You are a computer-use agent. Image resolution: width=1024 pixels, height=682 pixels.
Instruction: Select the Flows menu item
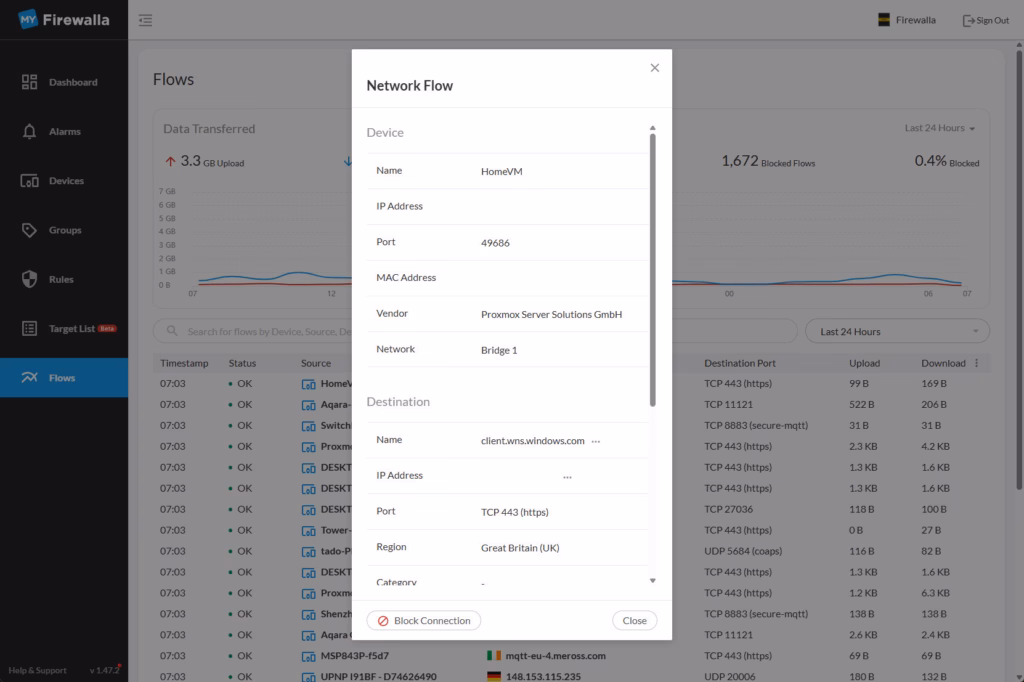click(63, 378)
